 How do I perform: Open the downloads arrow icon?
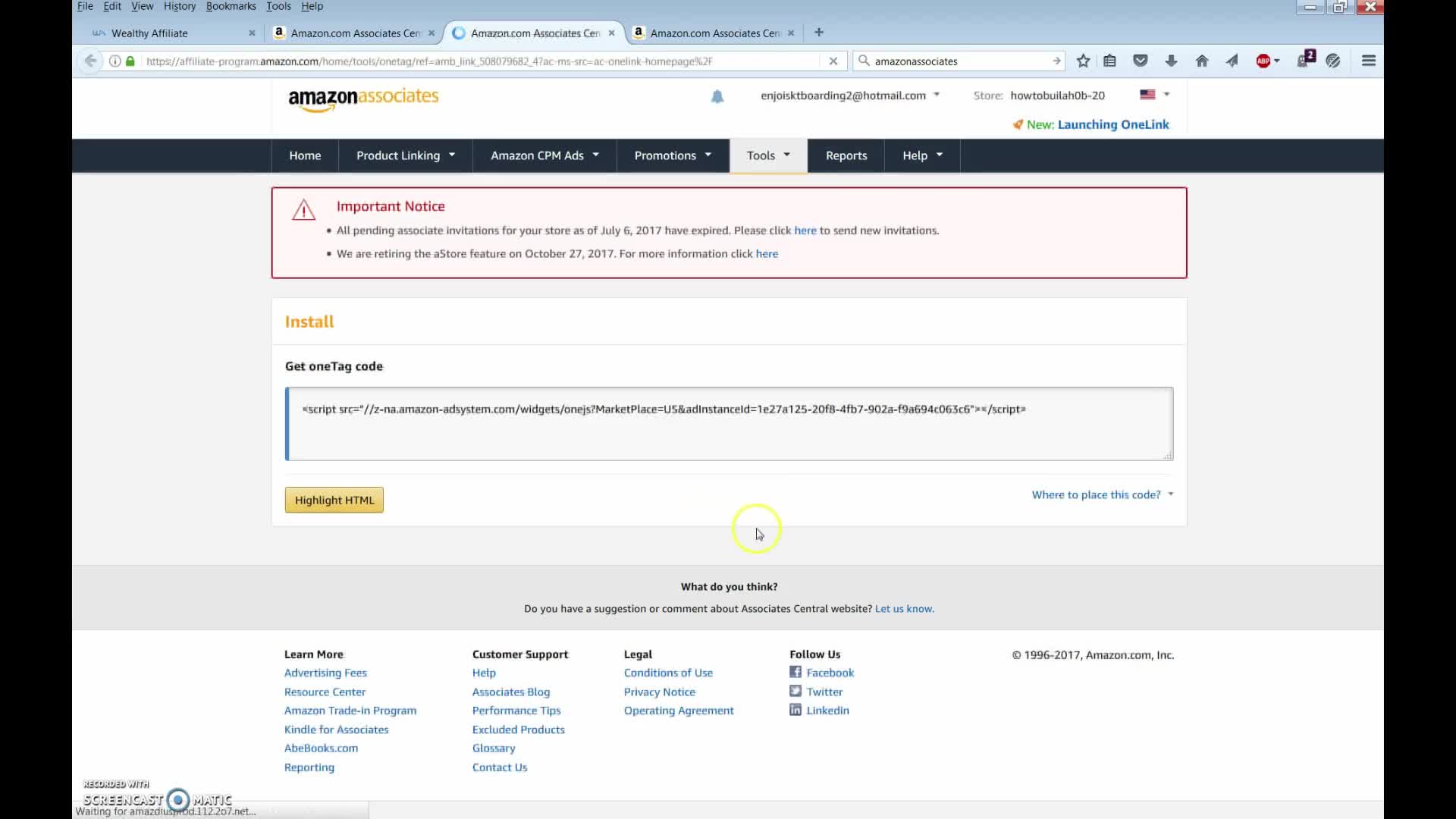1171,61
